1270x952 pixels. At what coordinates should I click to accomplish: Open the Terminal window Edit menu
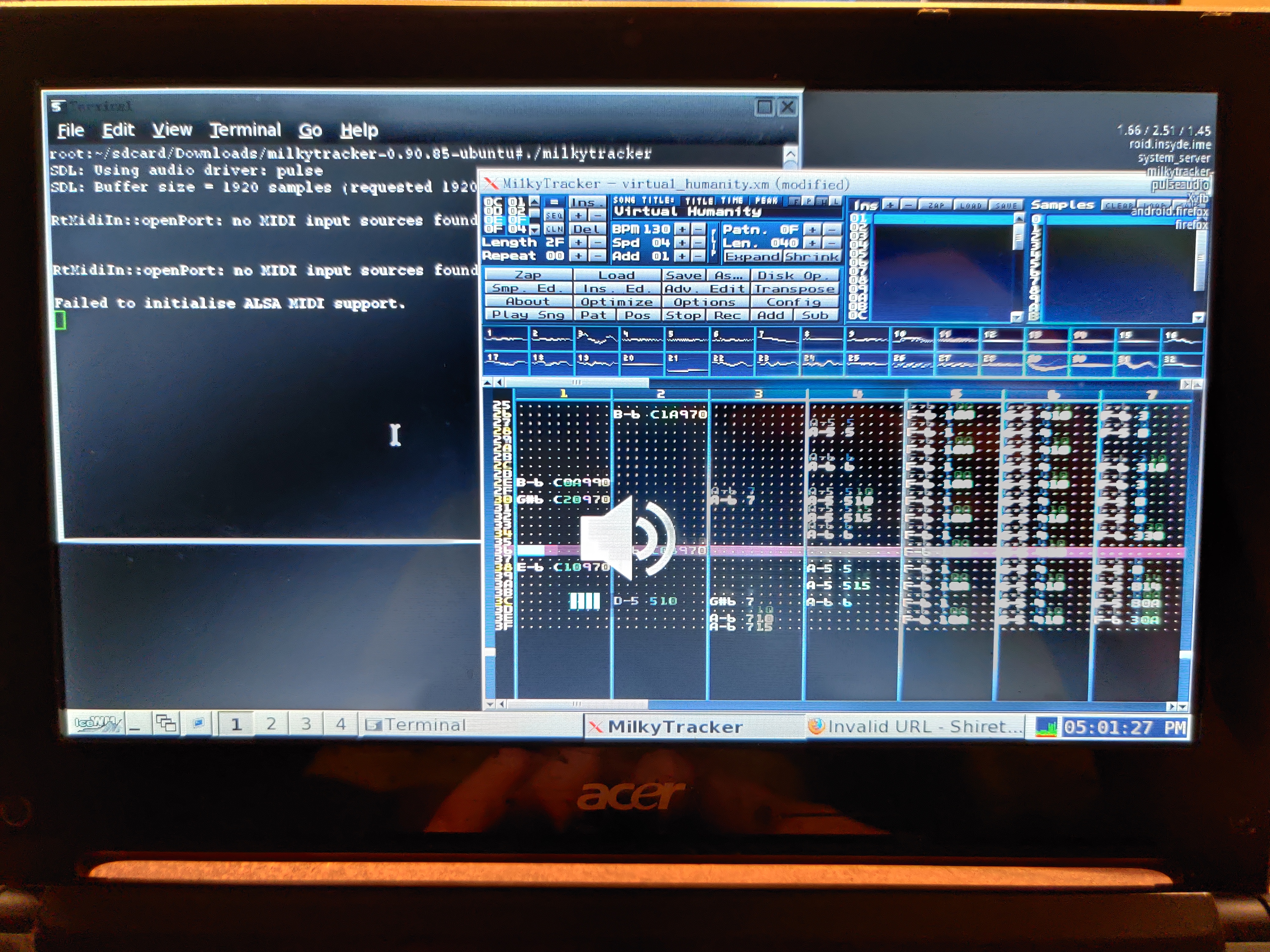118,130
